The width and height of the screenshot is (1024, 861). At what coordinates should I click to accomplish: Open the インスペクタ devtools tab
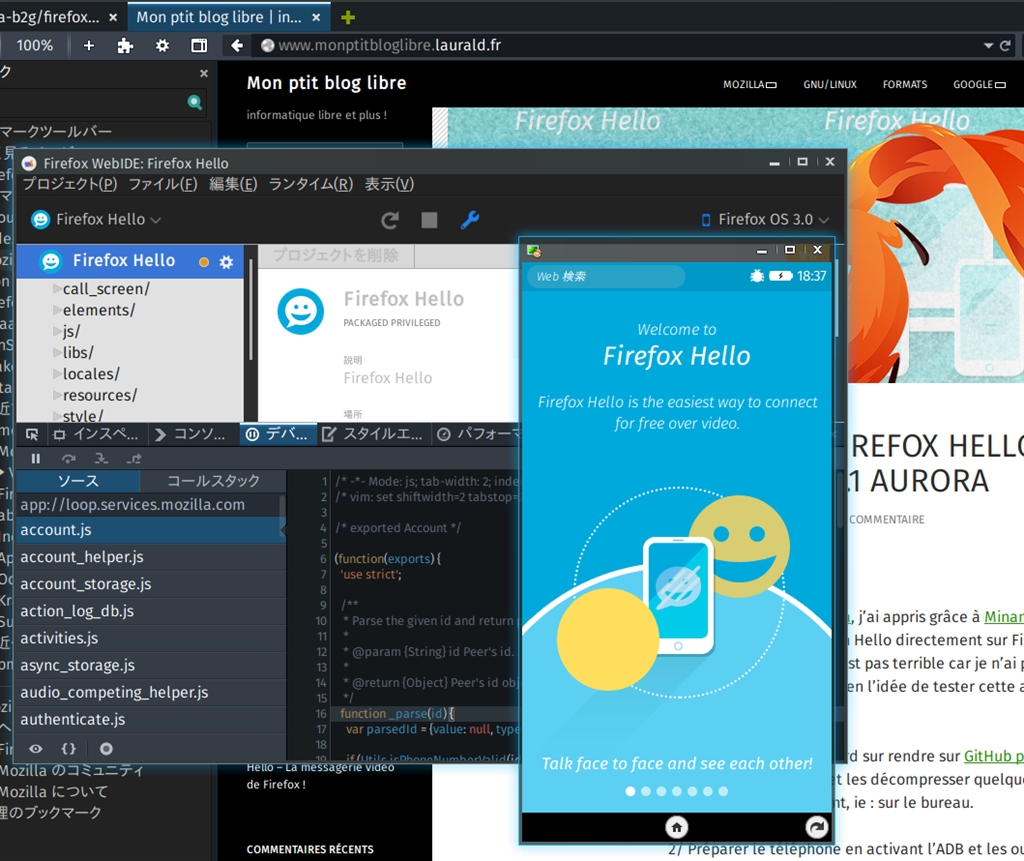click(x=96, y=434)
